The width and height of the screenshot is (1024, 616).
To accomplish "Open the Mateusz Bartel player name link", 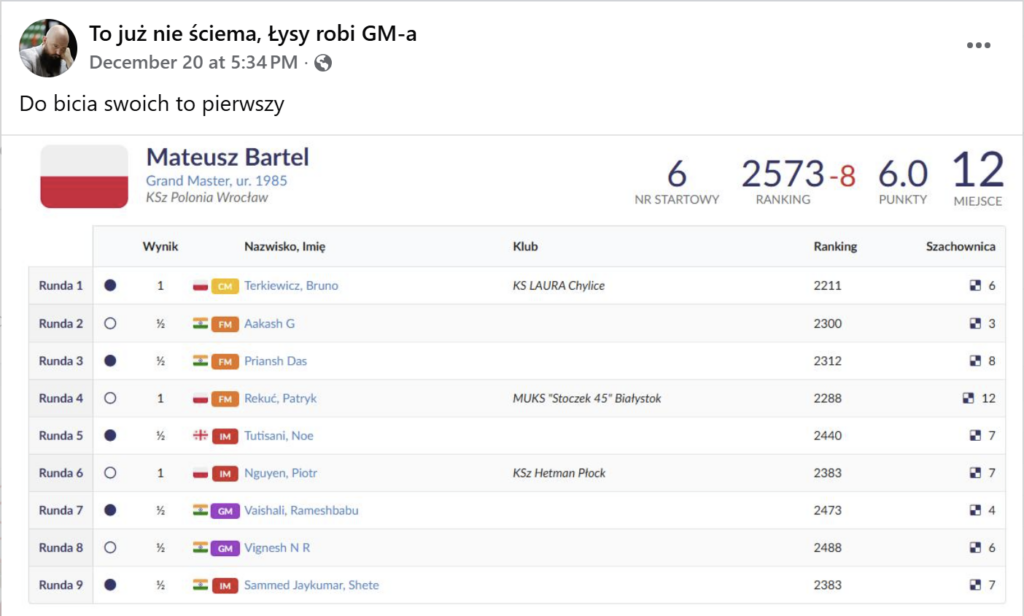I will coord(228,157).
